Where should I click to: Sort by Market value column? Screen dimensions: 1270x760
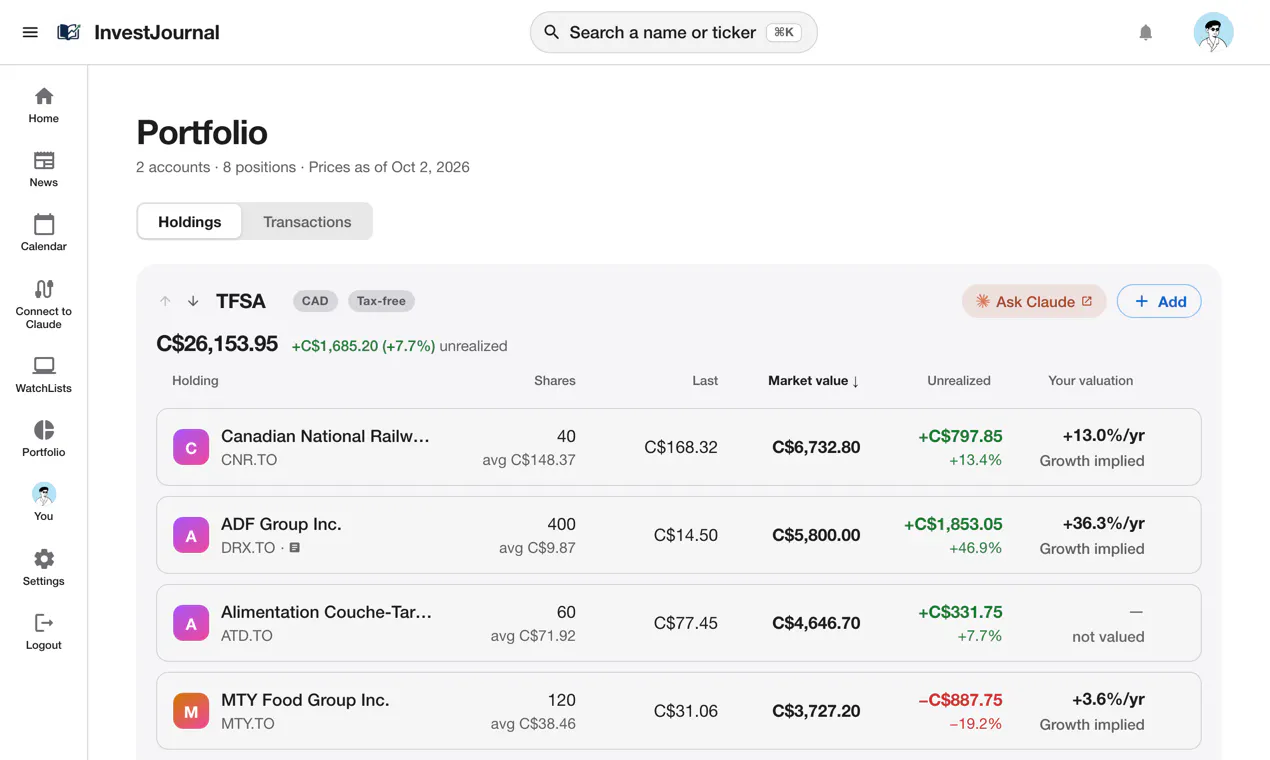coord(813,381)
